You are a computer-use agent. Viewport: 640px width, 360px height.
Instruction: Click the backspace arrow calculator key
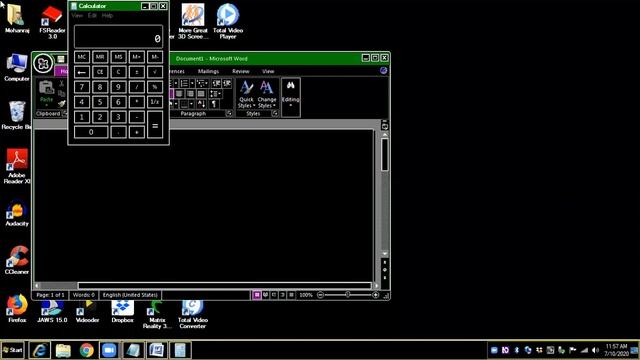click(82, 72)
